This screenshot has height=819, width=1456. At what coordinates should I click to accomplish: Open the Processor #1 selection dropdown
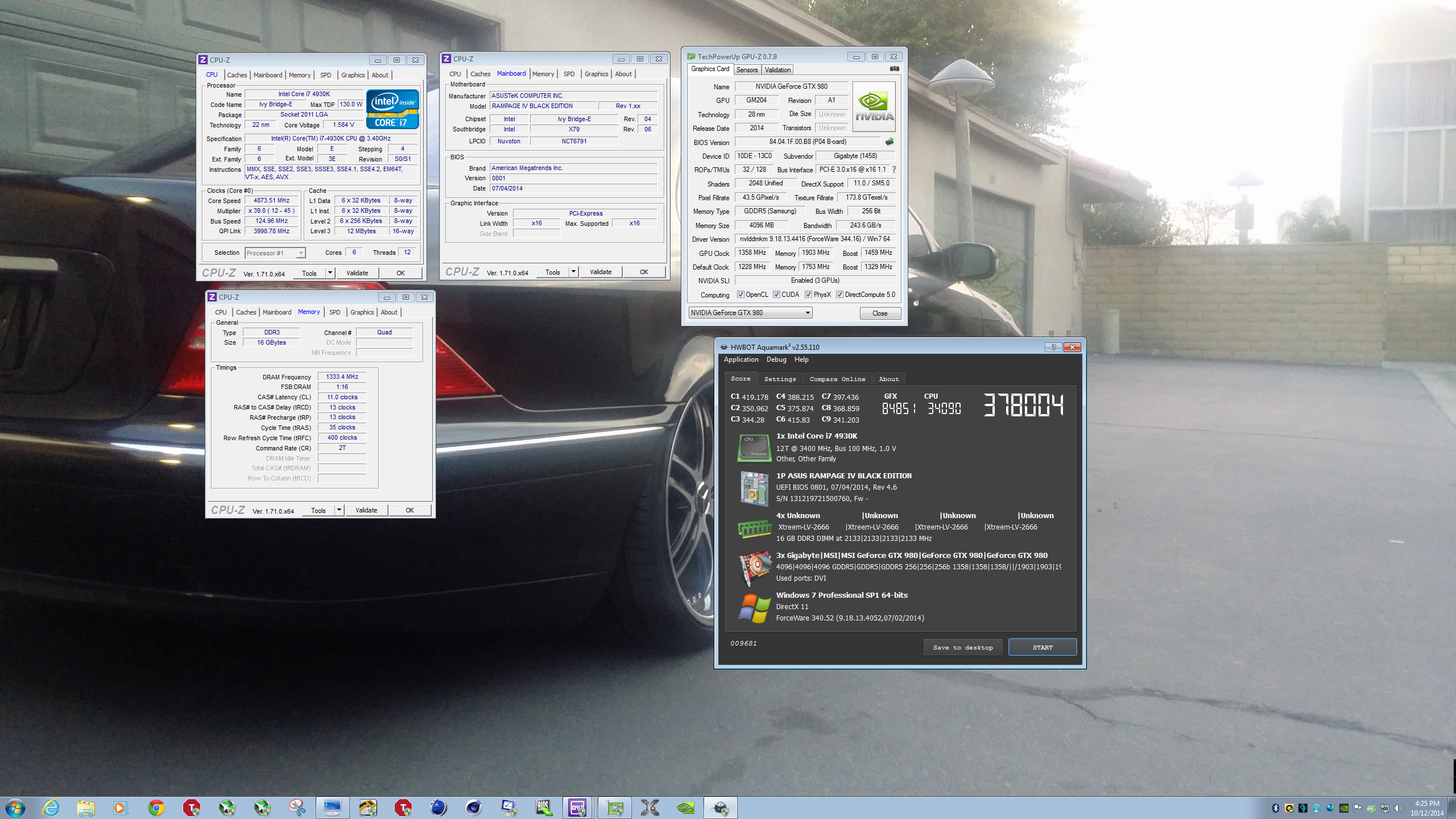click(x=276, y=253)
